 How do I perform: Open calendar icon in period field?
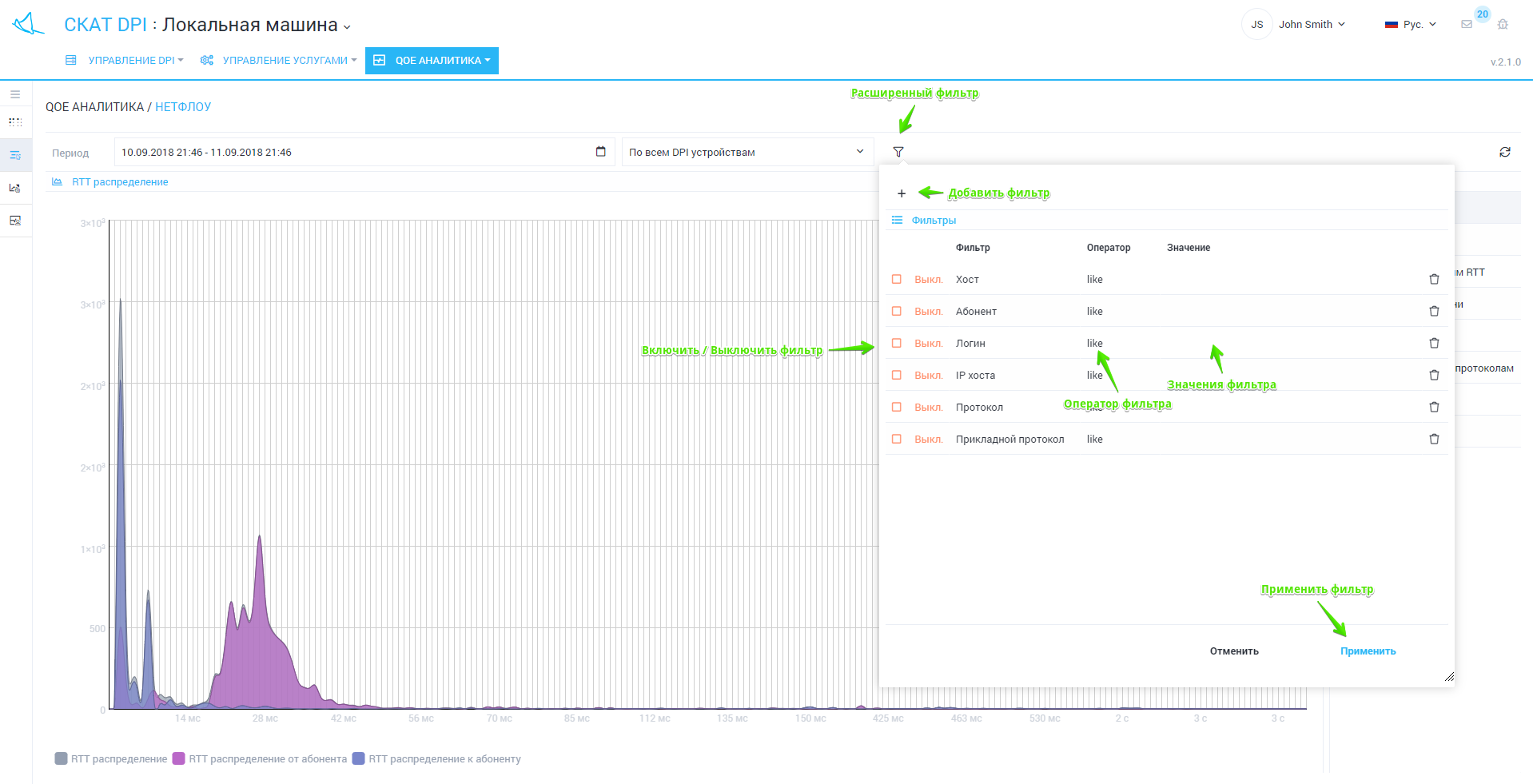(601, 152)
